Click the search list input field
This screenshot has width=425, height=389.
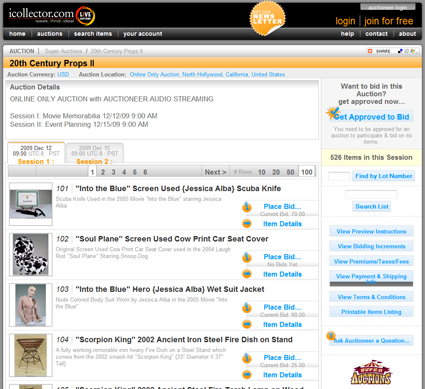coord(371,194)
